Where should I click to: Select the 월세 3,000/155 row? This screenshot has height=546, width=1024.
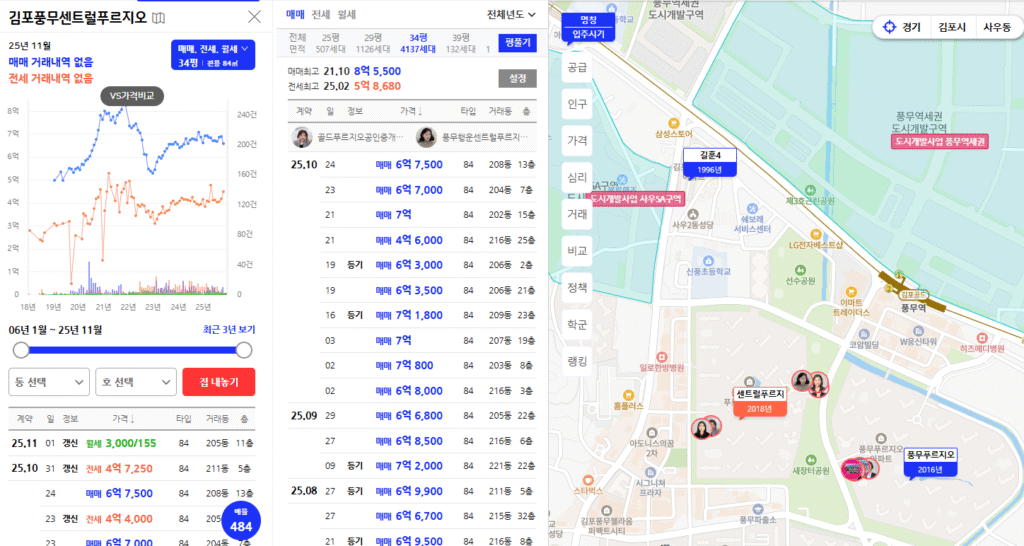(x=132, y=443)
